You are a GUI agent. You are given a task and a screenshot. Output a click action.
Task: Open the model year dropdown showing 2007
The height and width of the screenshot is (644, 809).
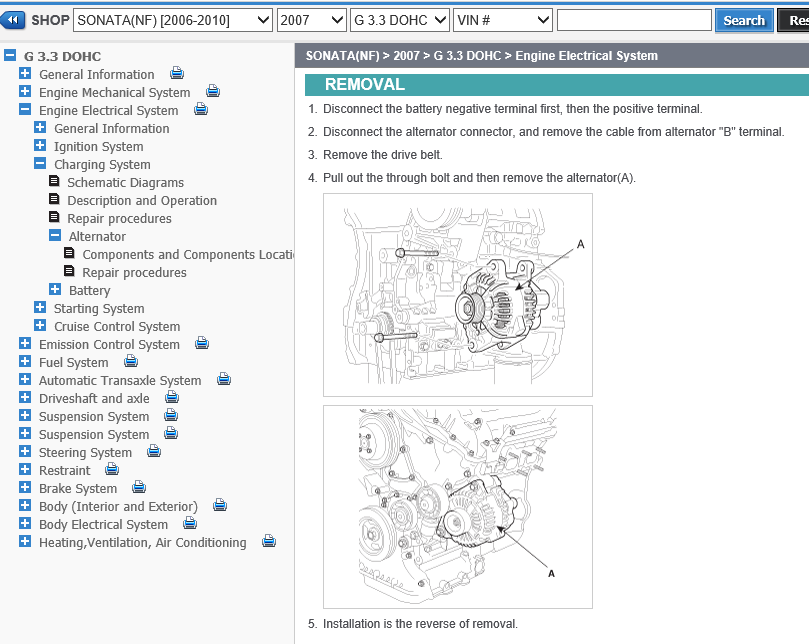coord(312,20)
